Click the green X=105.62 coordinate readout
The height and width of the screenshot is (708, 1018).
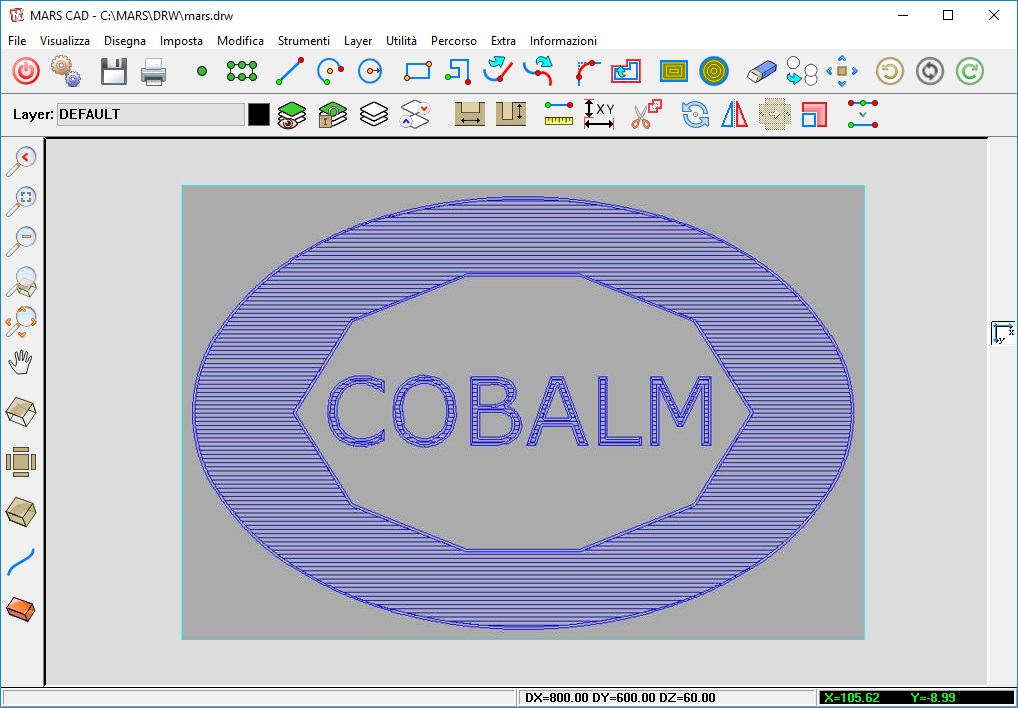point(852,698)
